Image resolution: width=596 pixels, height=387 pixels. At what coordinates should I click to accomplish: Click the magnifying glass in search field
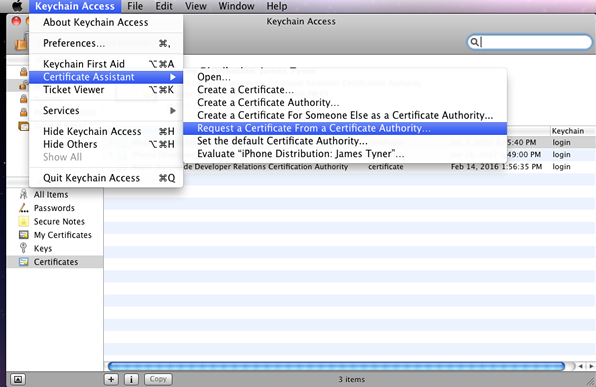click(474, 42)
